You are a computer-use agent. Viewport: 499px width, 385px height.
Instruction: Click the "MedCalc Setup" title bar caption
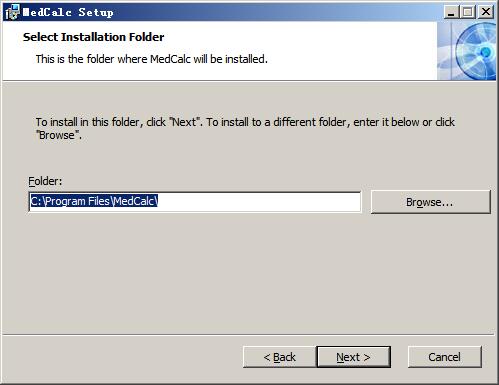pyautogui.click(x=68, y=12)
